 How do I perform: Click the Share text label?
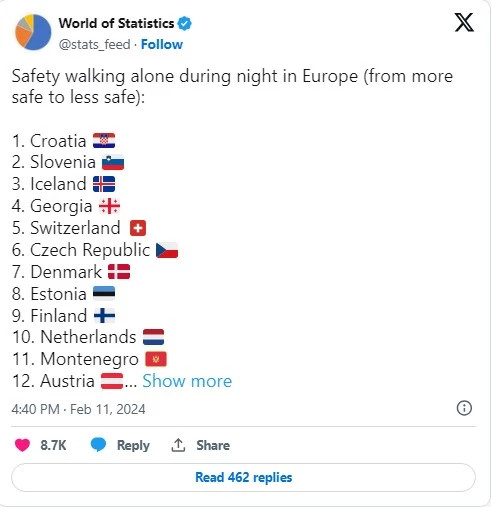213,445
